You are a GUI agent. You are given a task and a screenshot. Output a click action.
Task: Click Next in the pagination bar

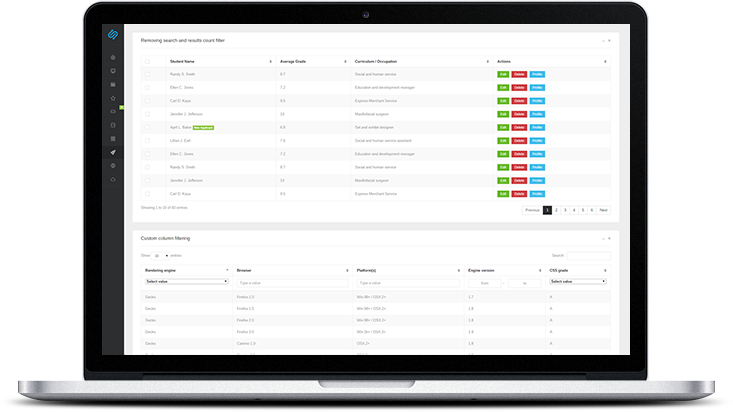click(x=603, y=210)
